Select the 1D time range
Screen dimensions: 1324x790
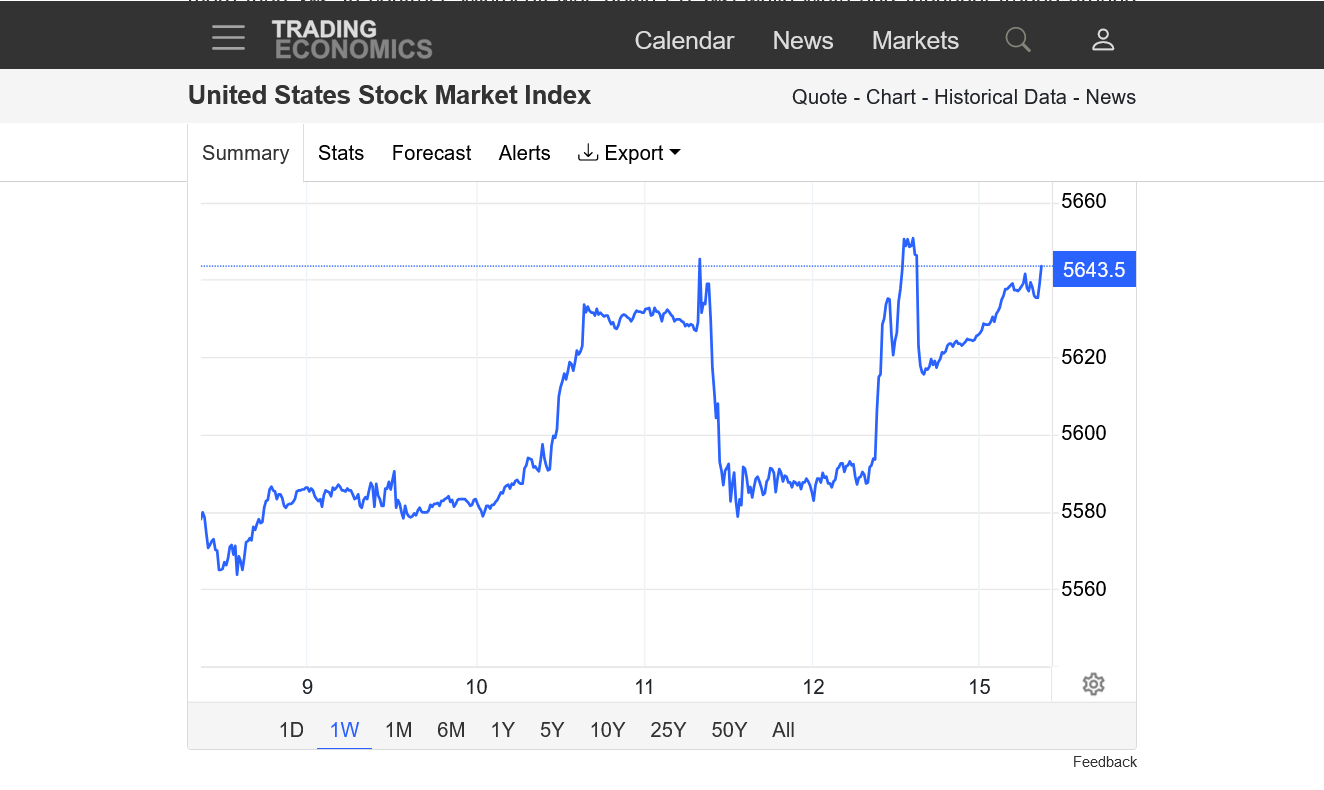click(x=291, y=730)
